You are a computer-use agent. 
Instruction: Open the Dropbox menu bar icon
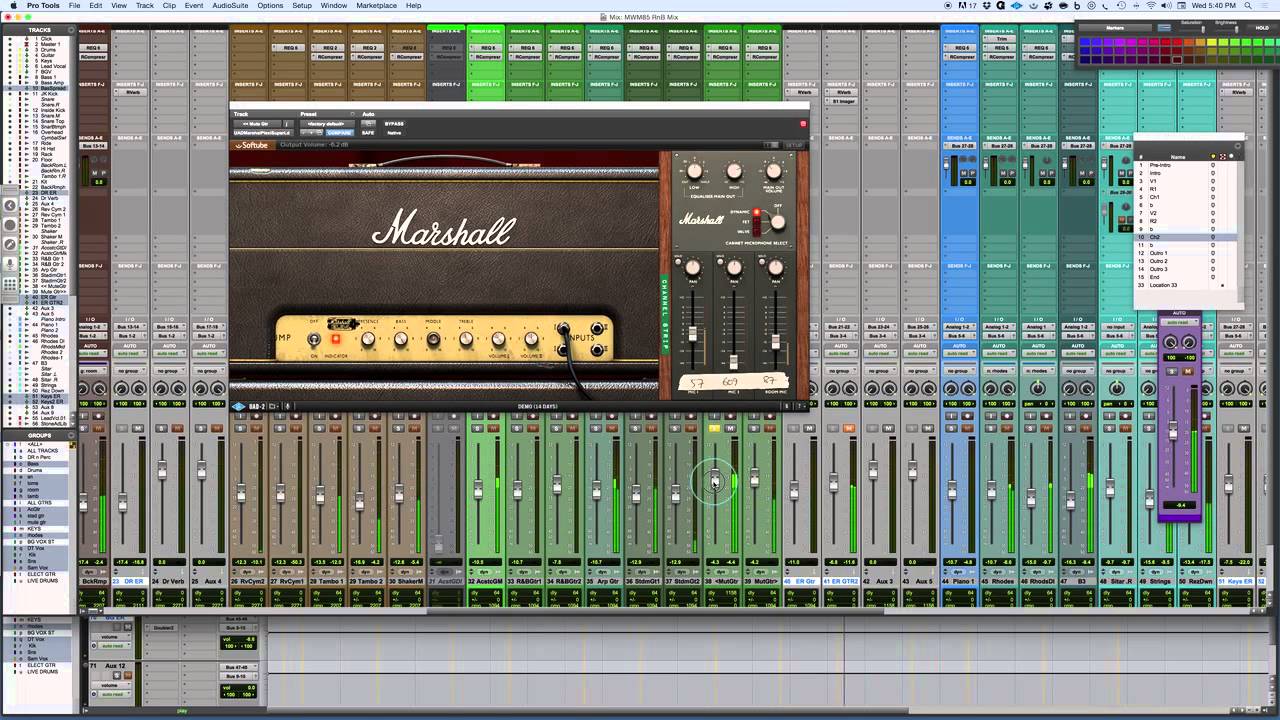(989, 5)
